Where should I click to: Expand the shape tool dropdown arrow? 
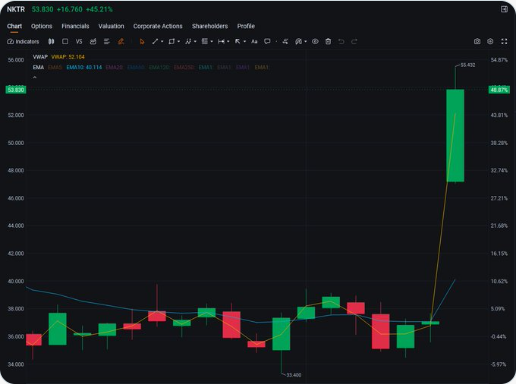point(179,42)
